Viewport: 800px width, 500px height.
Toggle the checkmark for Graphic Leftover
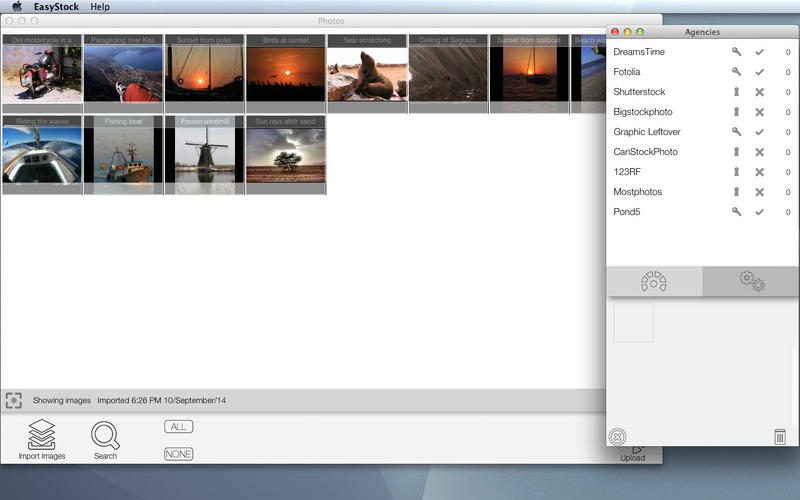coord(759,132)
